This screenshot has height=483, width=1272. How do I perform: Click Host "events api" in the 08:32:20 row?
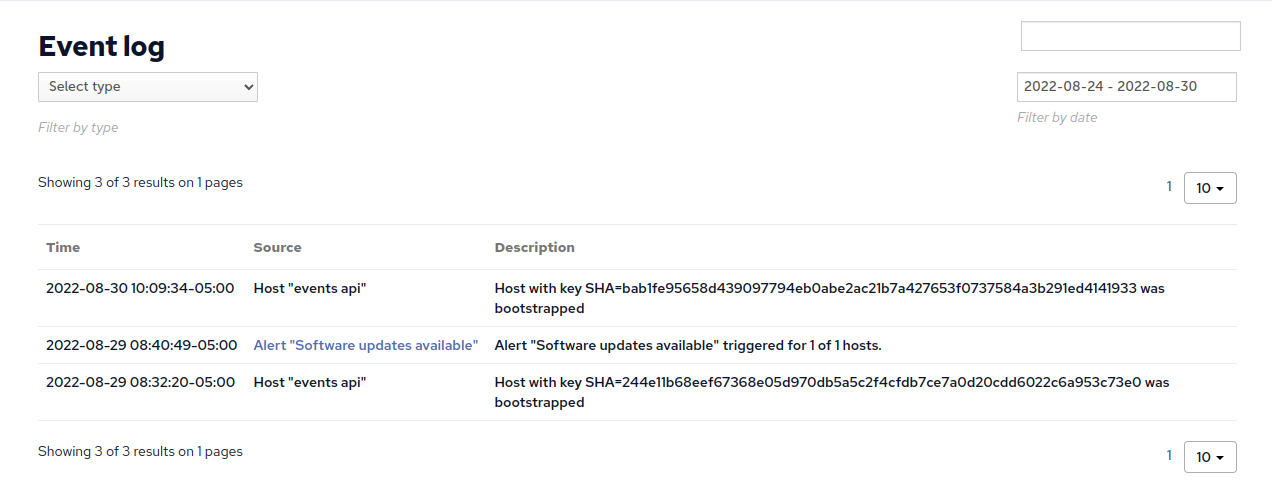(x=310, y=382)
